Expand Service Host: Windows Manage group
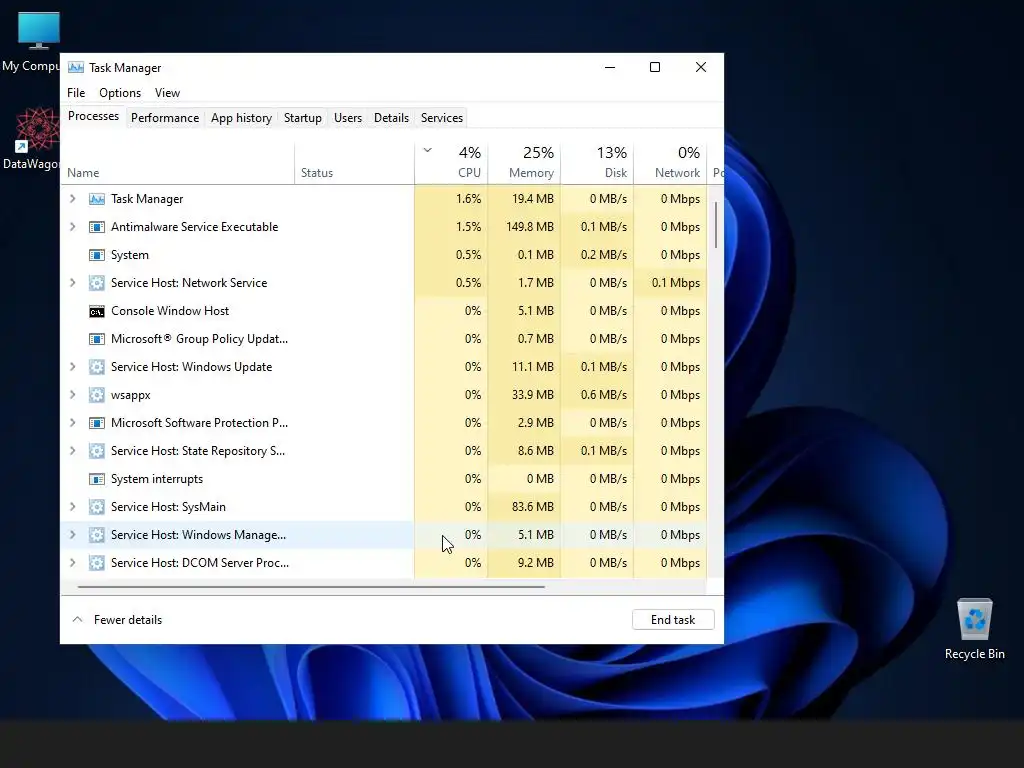The height and width of the screenshot is (768, 1024). tap(72, 535)
